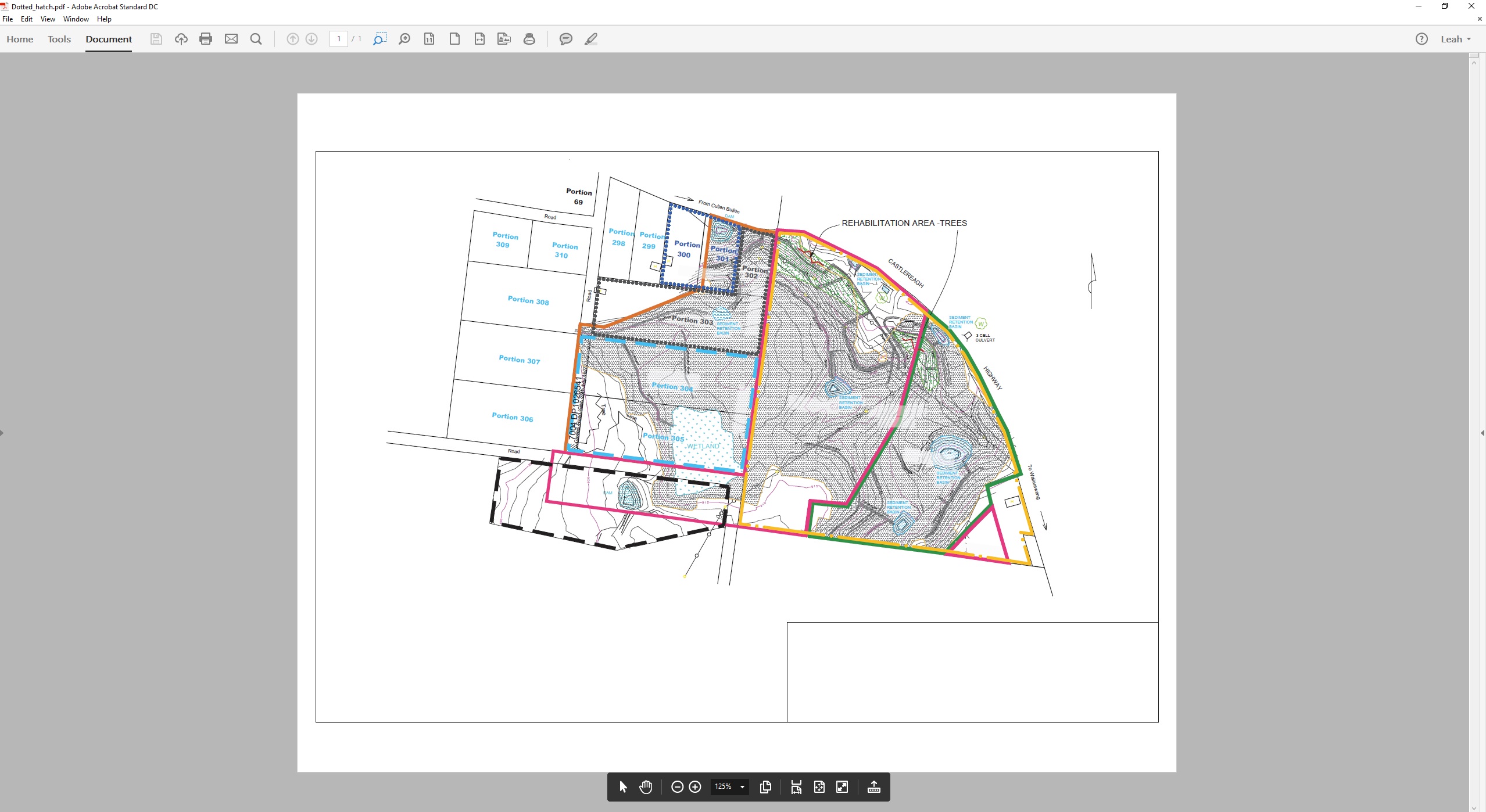Viewport: 1486px width, 812px height.
Task: Collapse the right side panel chevron
Action: coord(1481,433)
